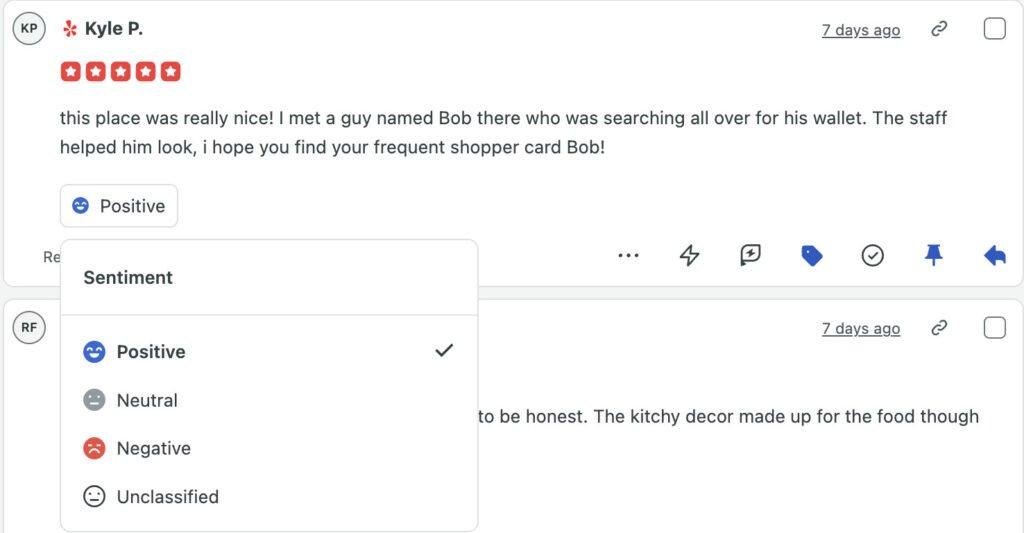Mark sentiment as Unclassified

click(269, 496)
